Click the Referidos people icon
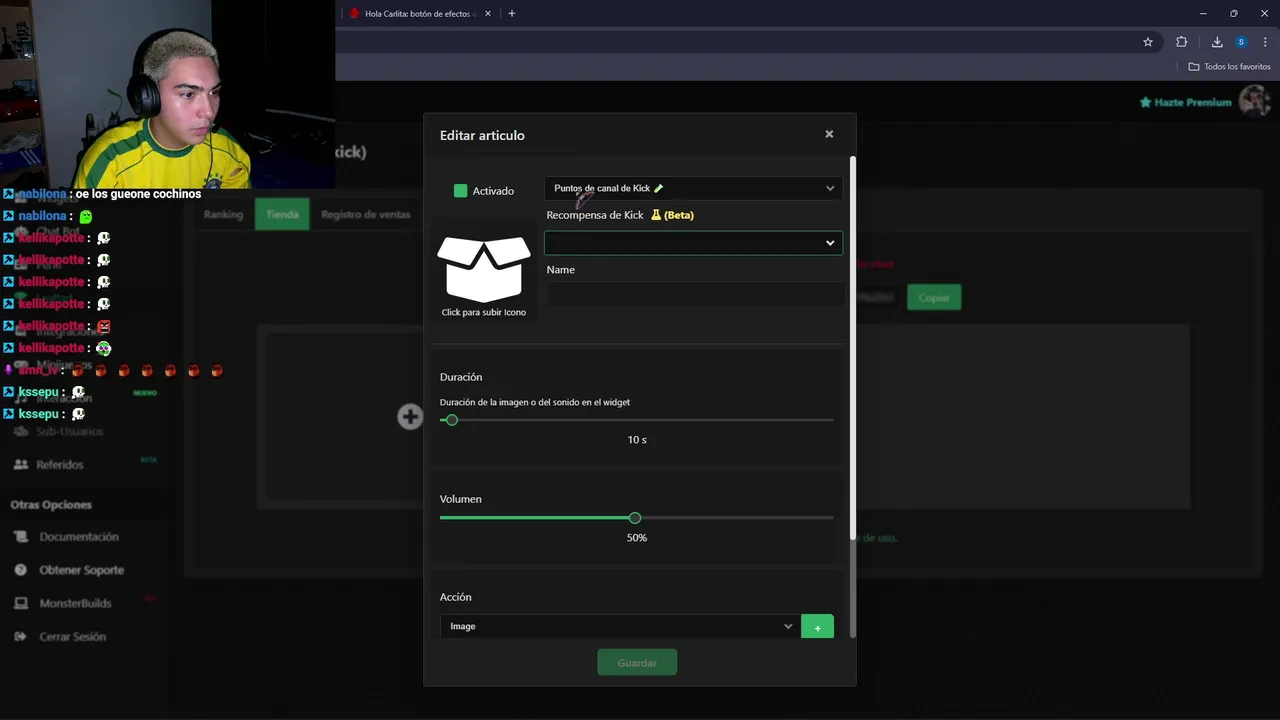This screenshot has width=1280, height=720. click(21, 465)
